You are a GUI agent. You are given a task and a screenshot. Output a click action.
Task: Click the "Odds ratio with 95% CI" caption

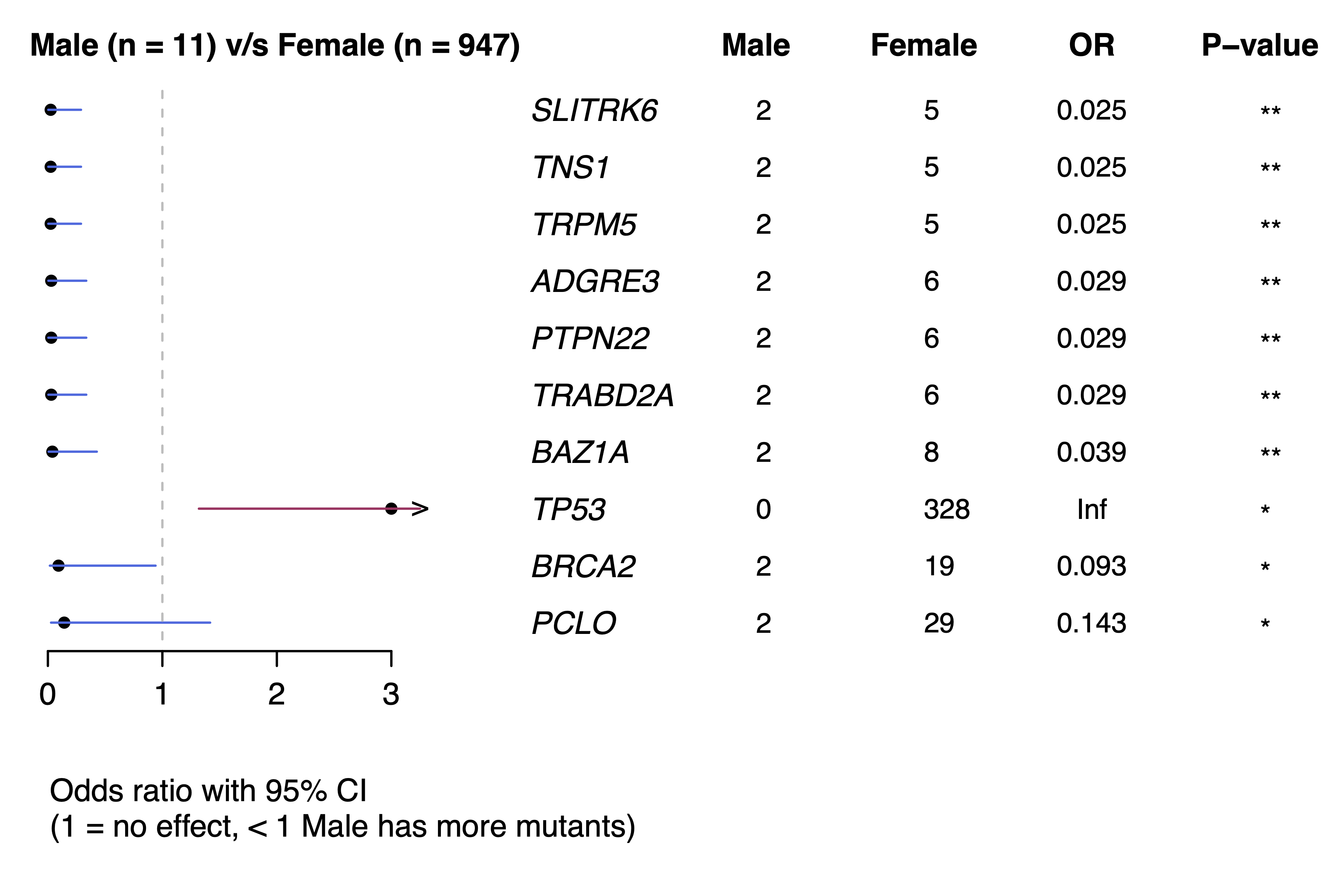[x=208, y=791]
